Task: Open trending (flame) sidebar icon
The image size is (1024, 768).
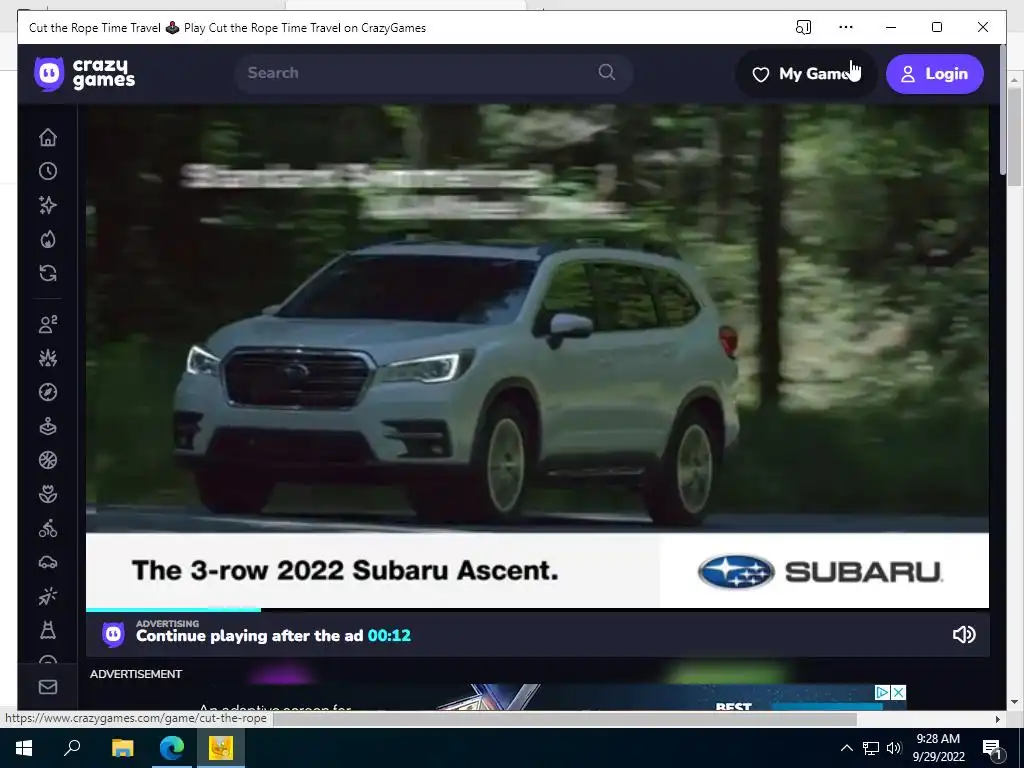Action: point(48,240)
